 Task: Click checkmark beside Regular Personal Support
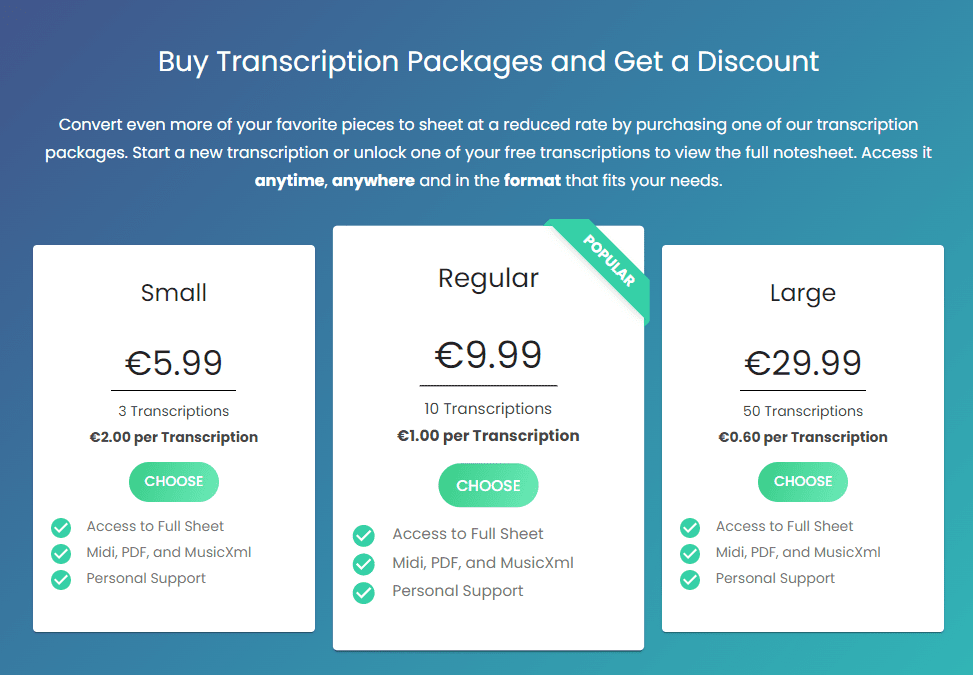[364, 592]
